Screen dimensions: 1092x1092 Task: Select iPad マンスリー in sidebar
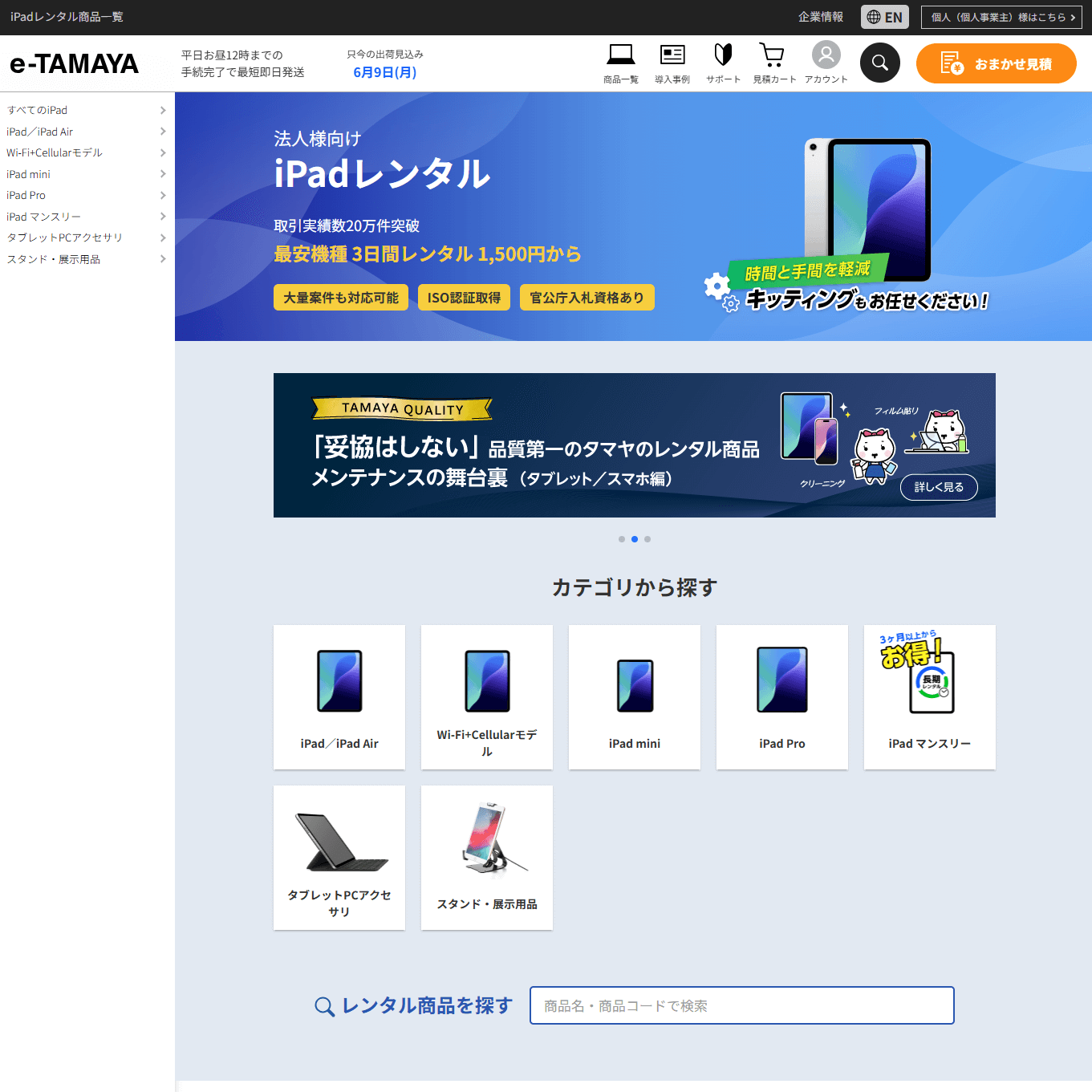tap(44, 217)
